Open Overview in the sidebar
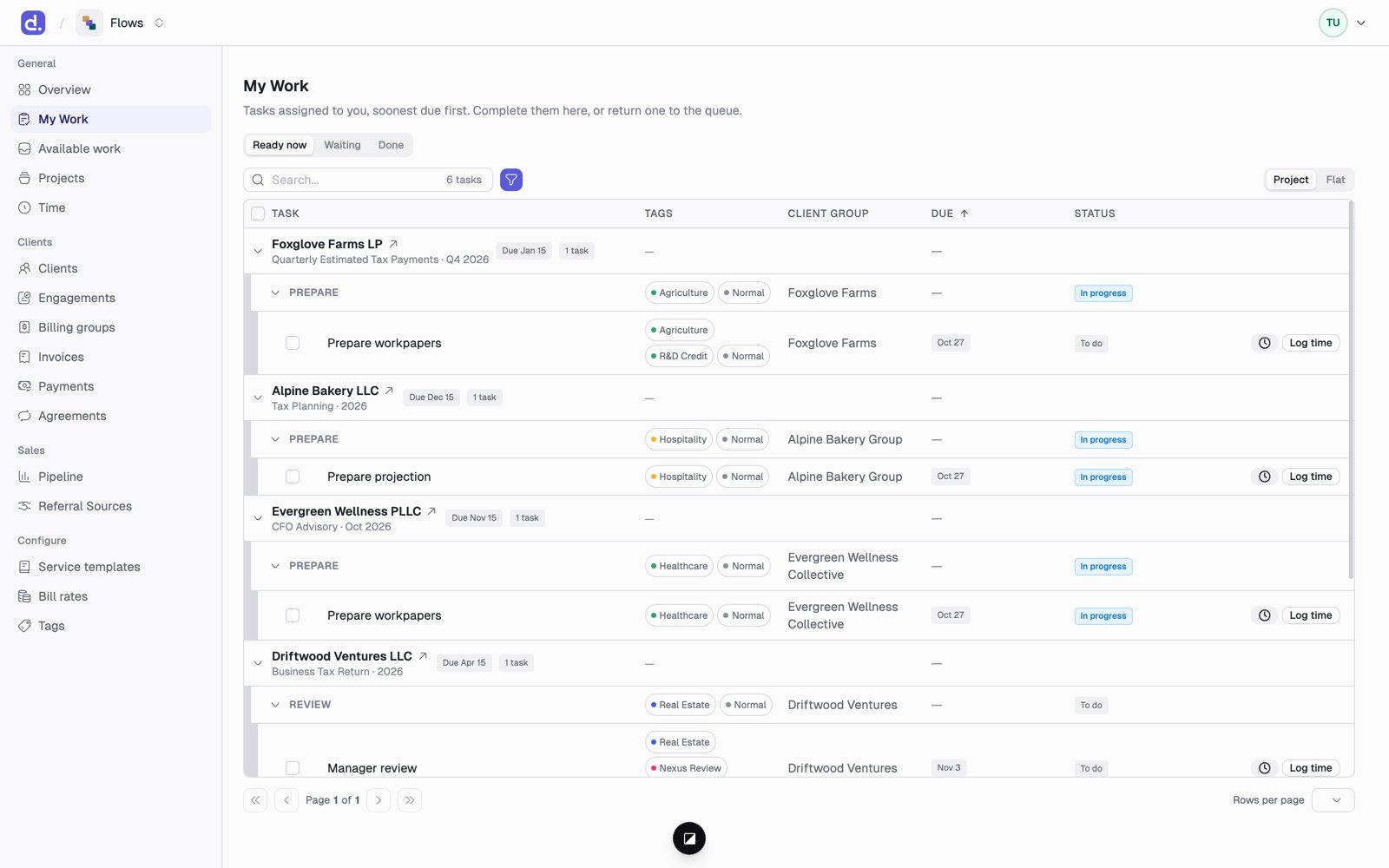The image size is (1389, 868). pyautogui.click(x=111, y=89)
